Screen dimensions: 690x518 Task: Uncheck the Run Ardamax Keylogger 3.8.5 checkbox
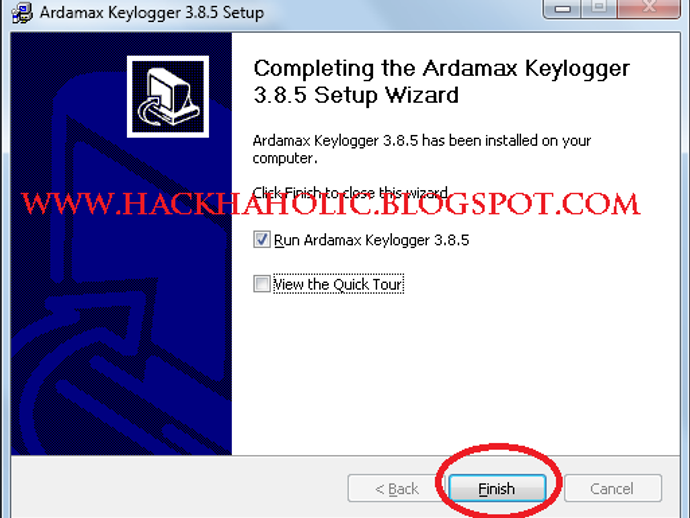(261, 240)
